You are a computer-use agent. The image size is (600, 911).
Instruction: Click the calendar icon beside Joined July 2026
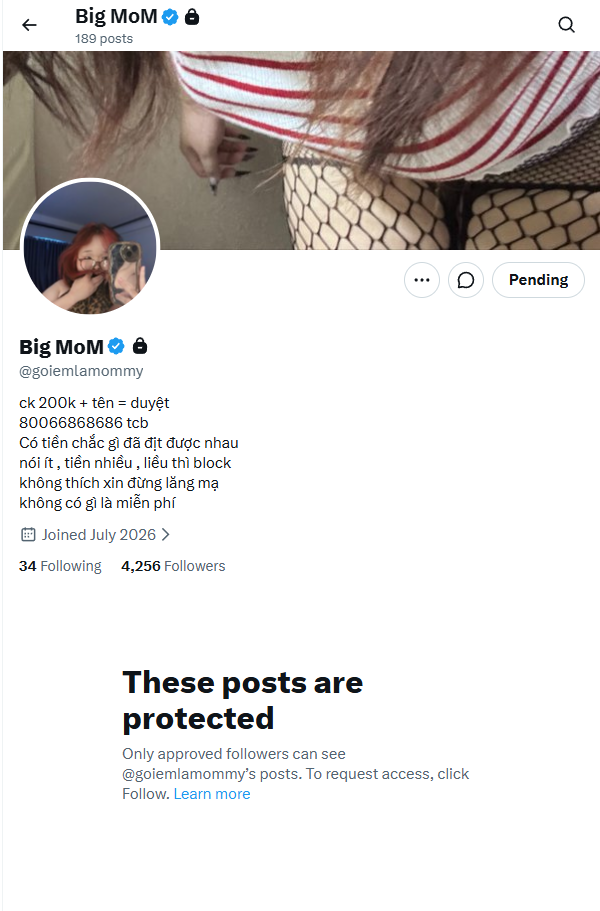(x=28, y=535)
